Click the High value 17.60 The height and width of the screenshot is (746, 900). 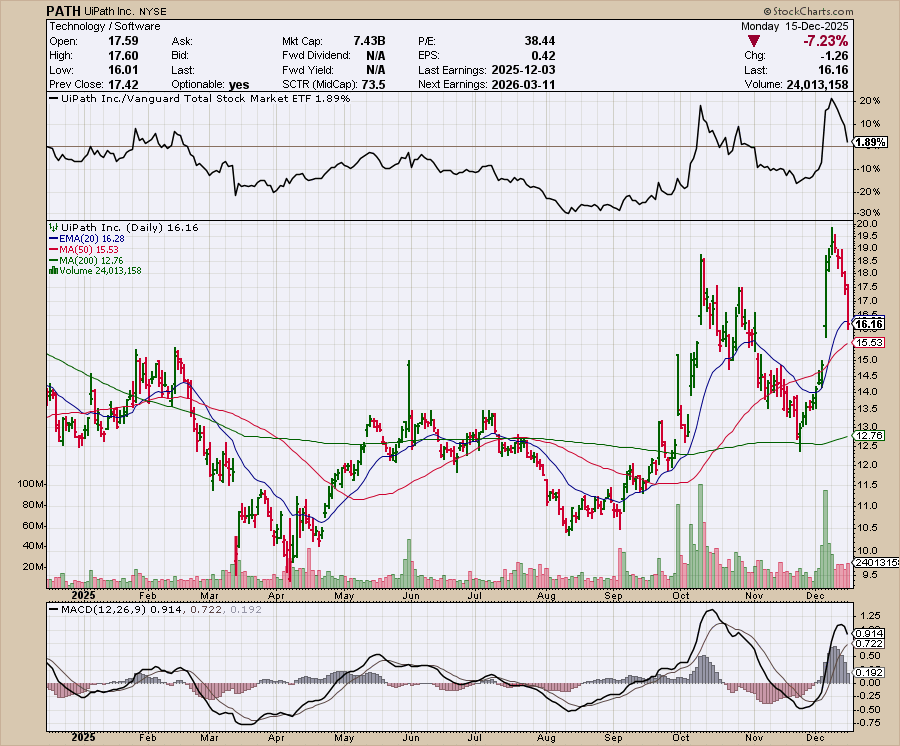point(123,56)
